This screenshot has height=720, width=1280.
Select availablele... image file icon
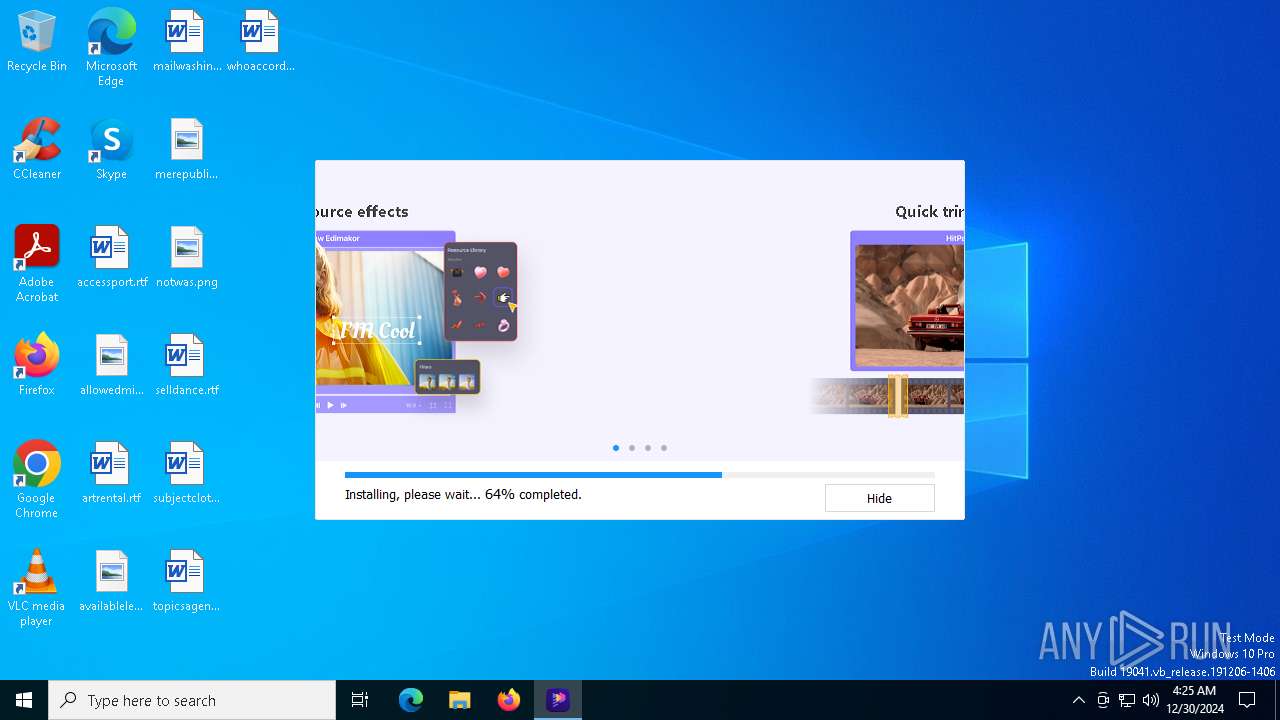click(x=111, y=582)
